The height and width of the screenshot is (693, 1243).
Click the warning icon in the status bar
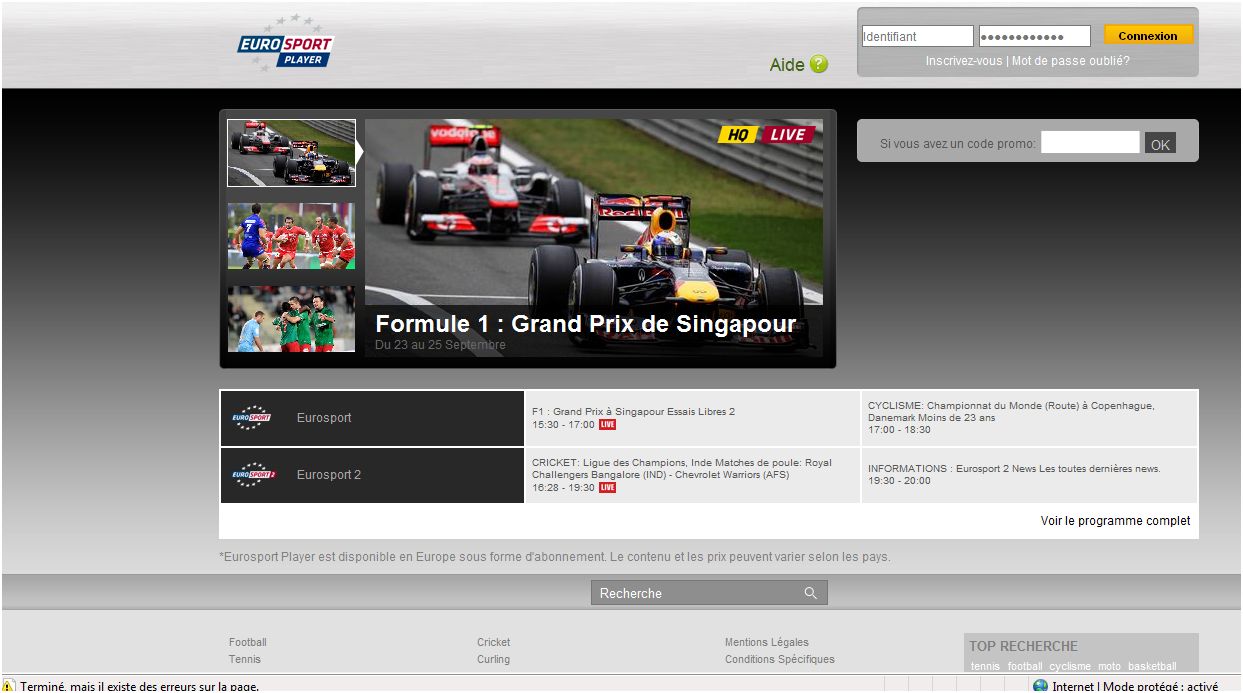(x=9, y=686)
